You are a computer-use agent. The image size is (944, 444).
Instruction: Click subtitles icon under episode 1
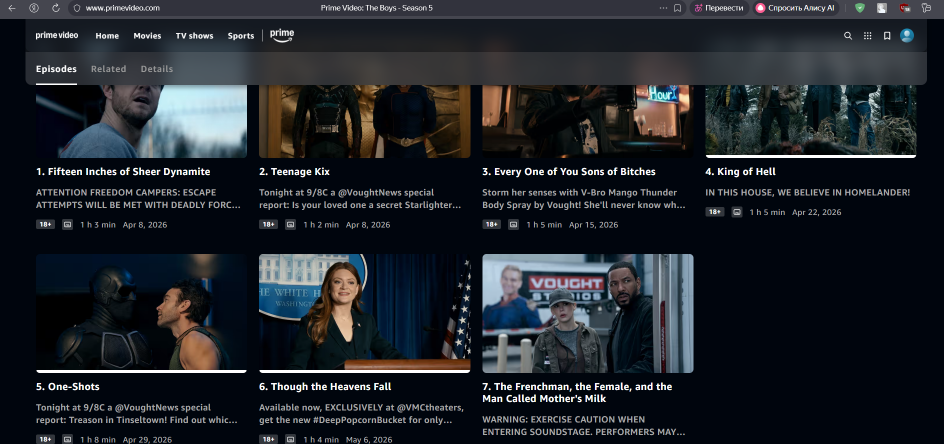click(x=67, y=225)
